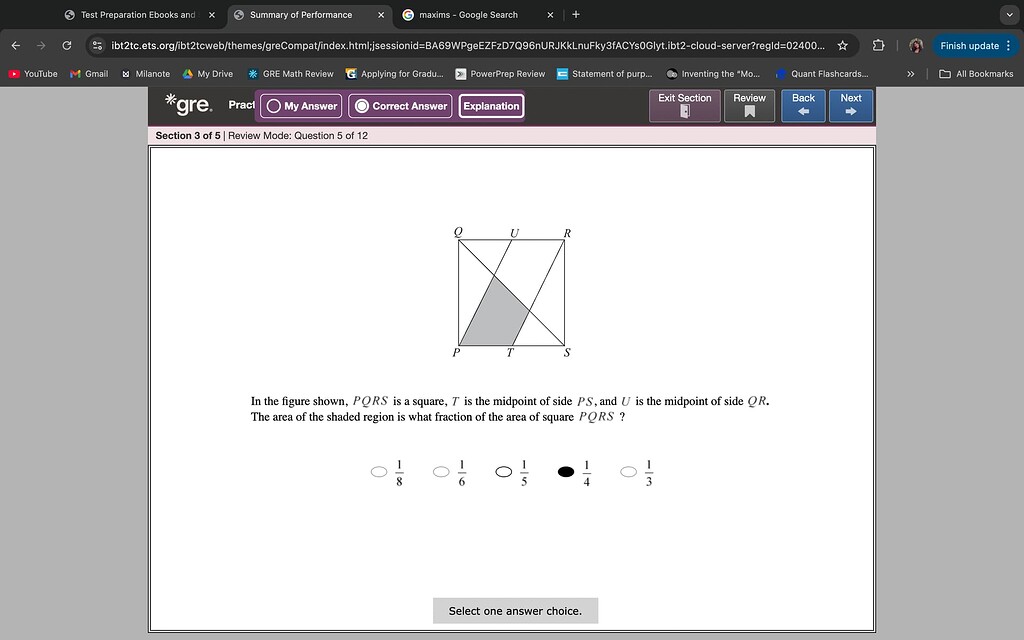Click the GRE logo in the toolbar
1024x640 pixels.
(x=188, y=104)
